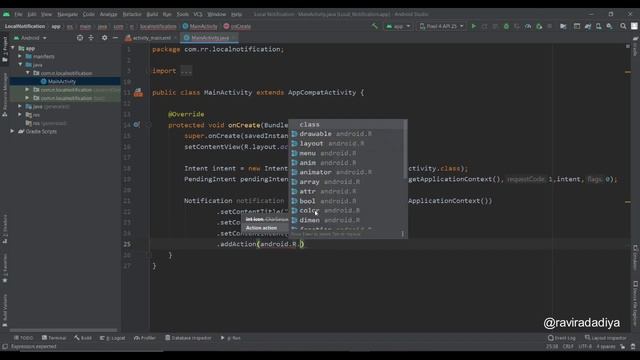Switch to activity_main.xml editor tab

click(x=151, y=38)
